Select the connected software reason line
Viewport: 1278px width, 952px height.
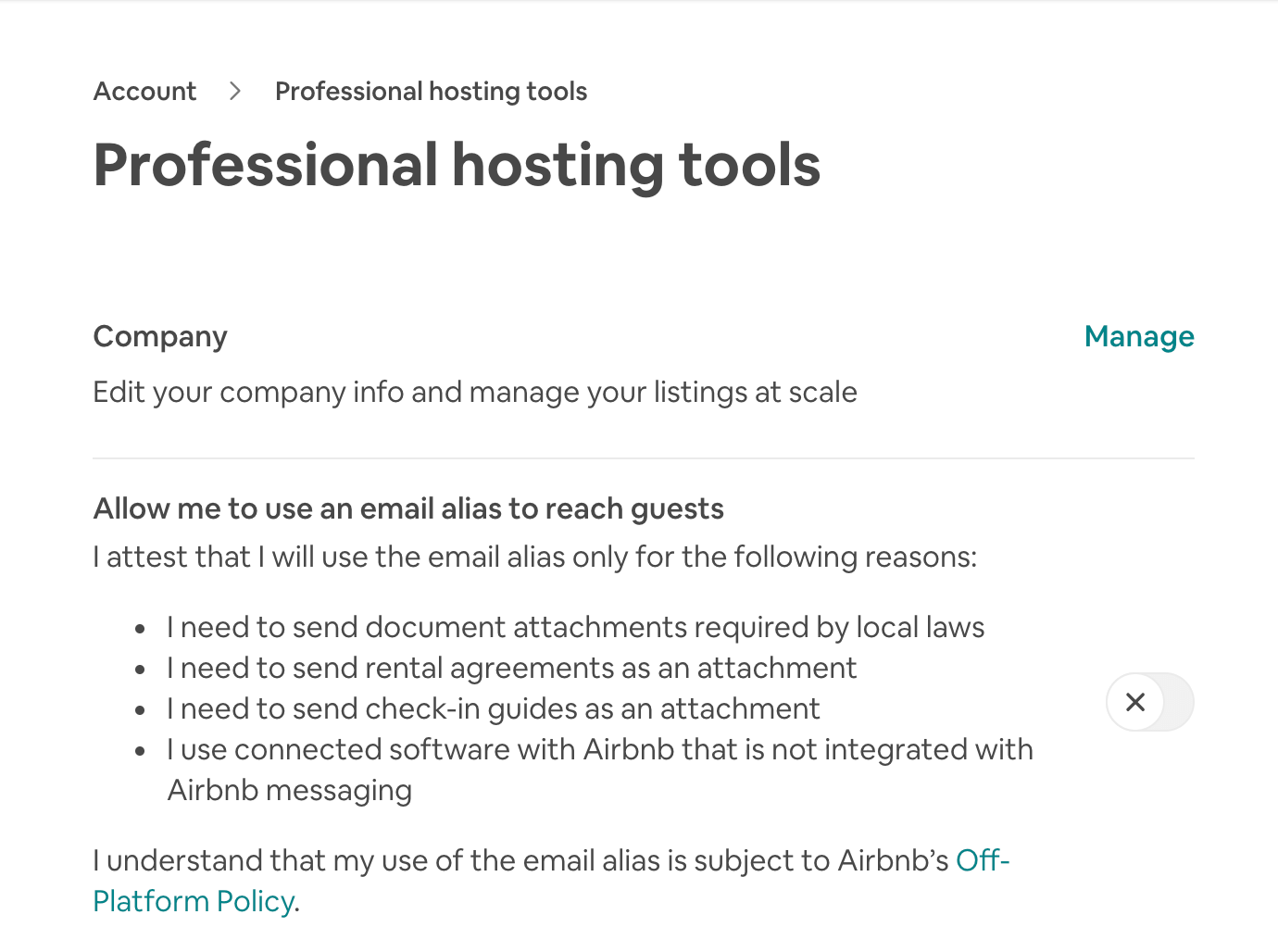click(x=600, y=770)
